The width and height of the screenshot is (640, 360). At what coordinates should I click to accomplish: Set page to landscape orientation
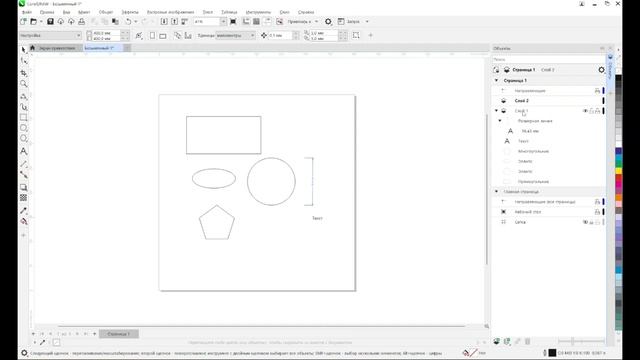click(x=162, y=36)
